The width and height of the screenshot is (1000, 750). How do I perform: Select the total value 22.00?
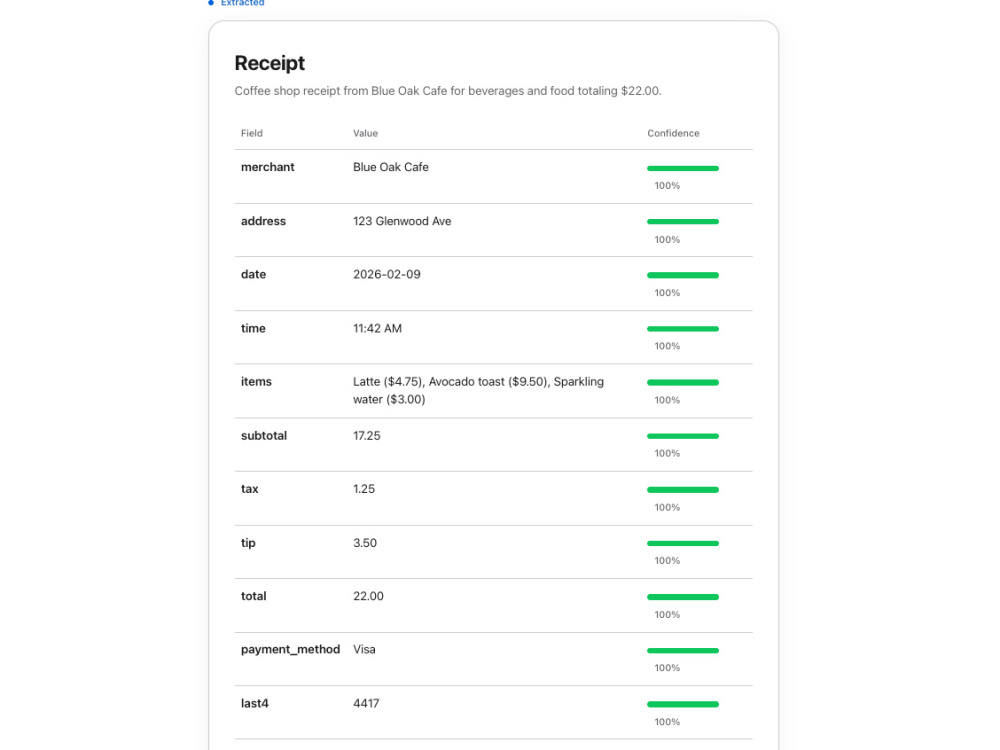pyautogui.click(x=369, y=596)
